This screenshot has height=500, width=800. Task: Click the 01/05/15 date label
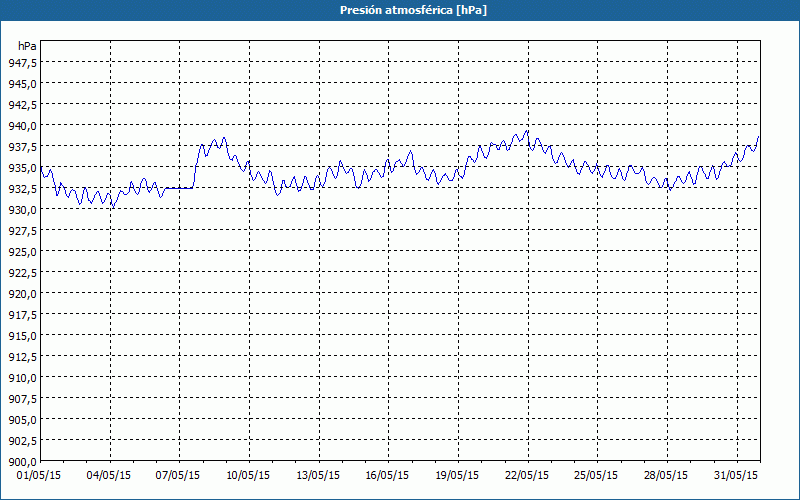click(x=39, y=475)
